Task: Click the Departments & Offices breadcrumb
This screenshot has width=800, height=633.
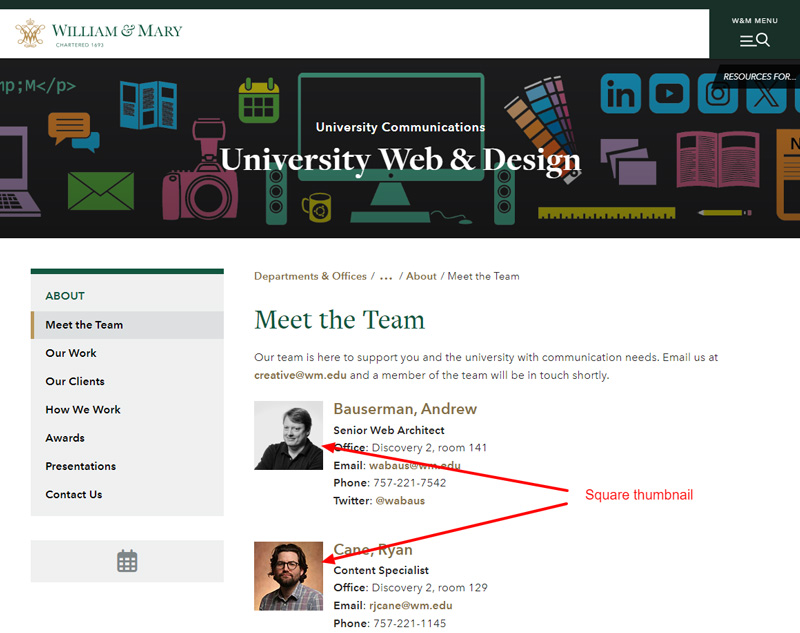Action: 310,276
